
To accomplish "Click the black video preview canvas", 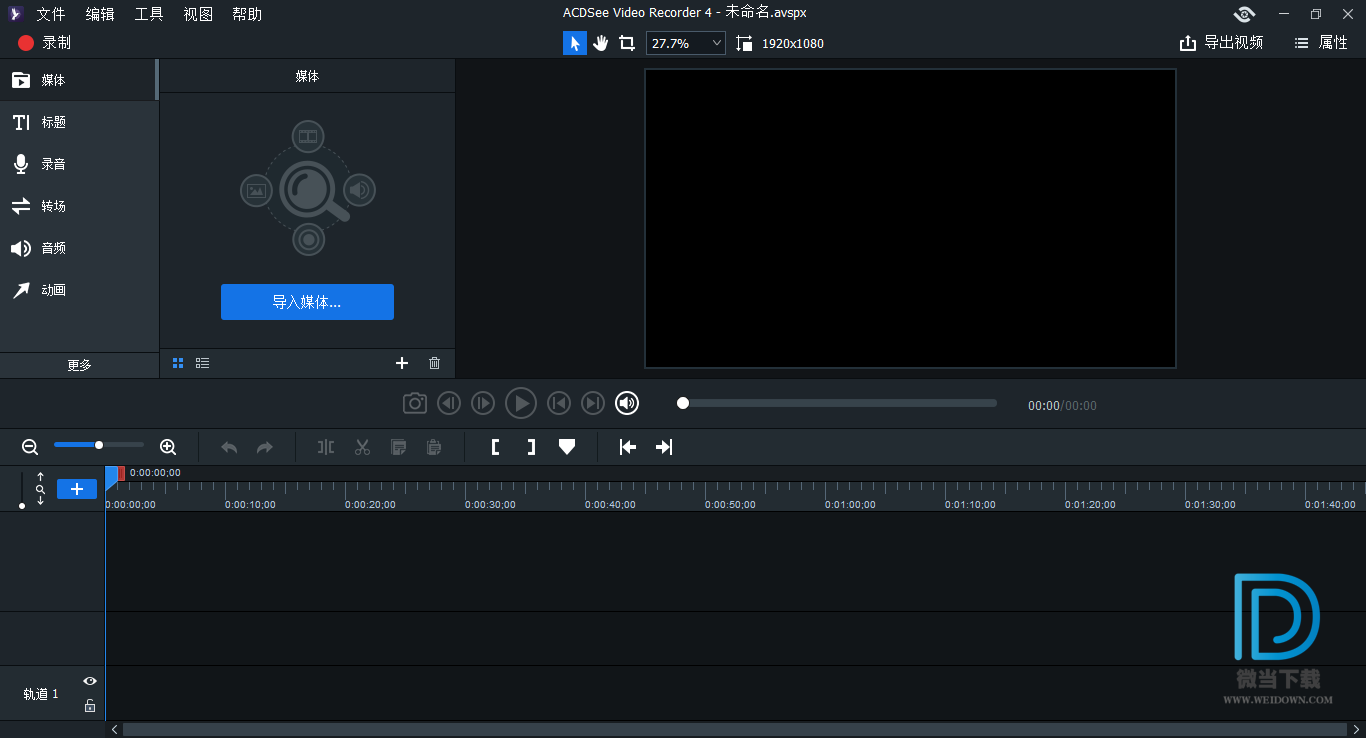I will pos(910,218).
